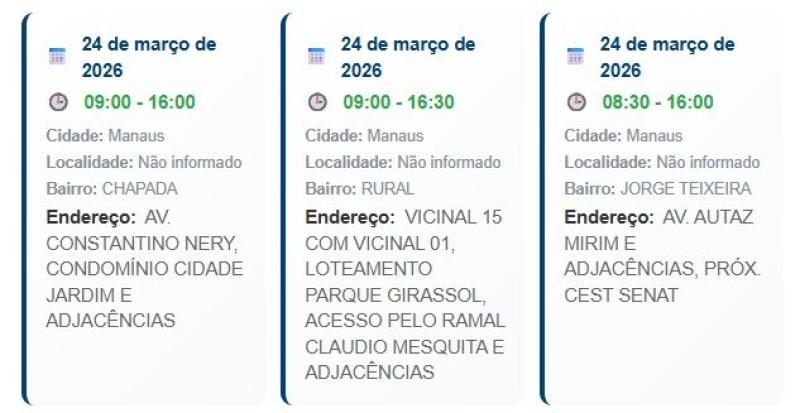
Task: Click the Bairro: CHAPADA line
Action: [x=112, y=188]
